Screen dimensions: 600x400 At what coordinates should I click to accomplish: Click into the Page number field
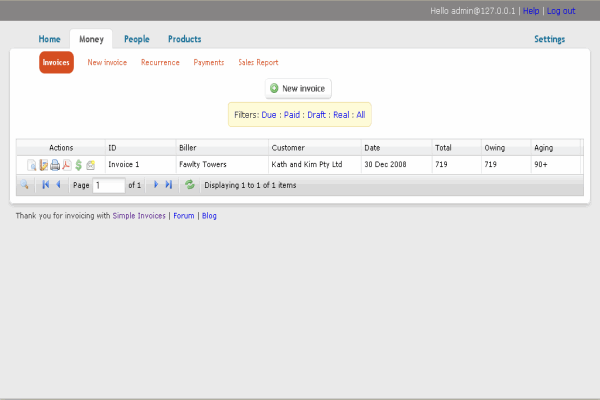tap(109, 185)
